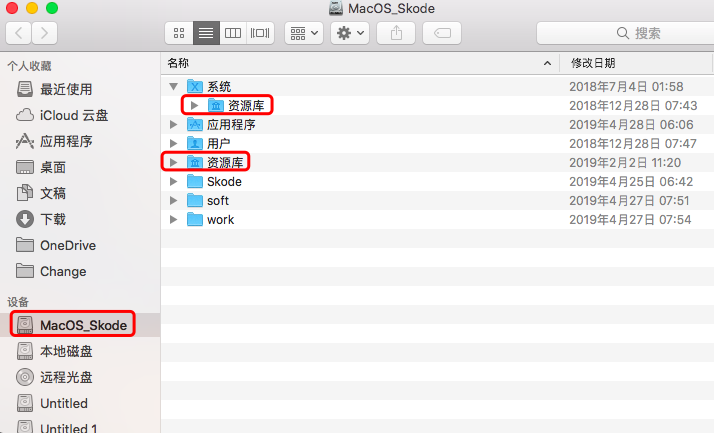Select the 应用程序 folder icon in list
The image size is (714, 433).
pyautogui.click(x=195, y=124)
